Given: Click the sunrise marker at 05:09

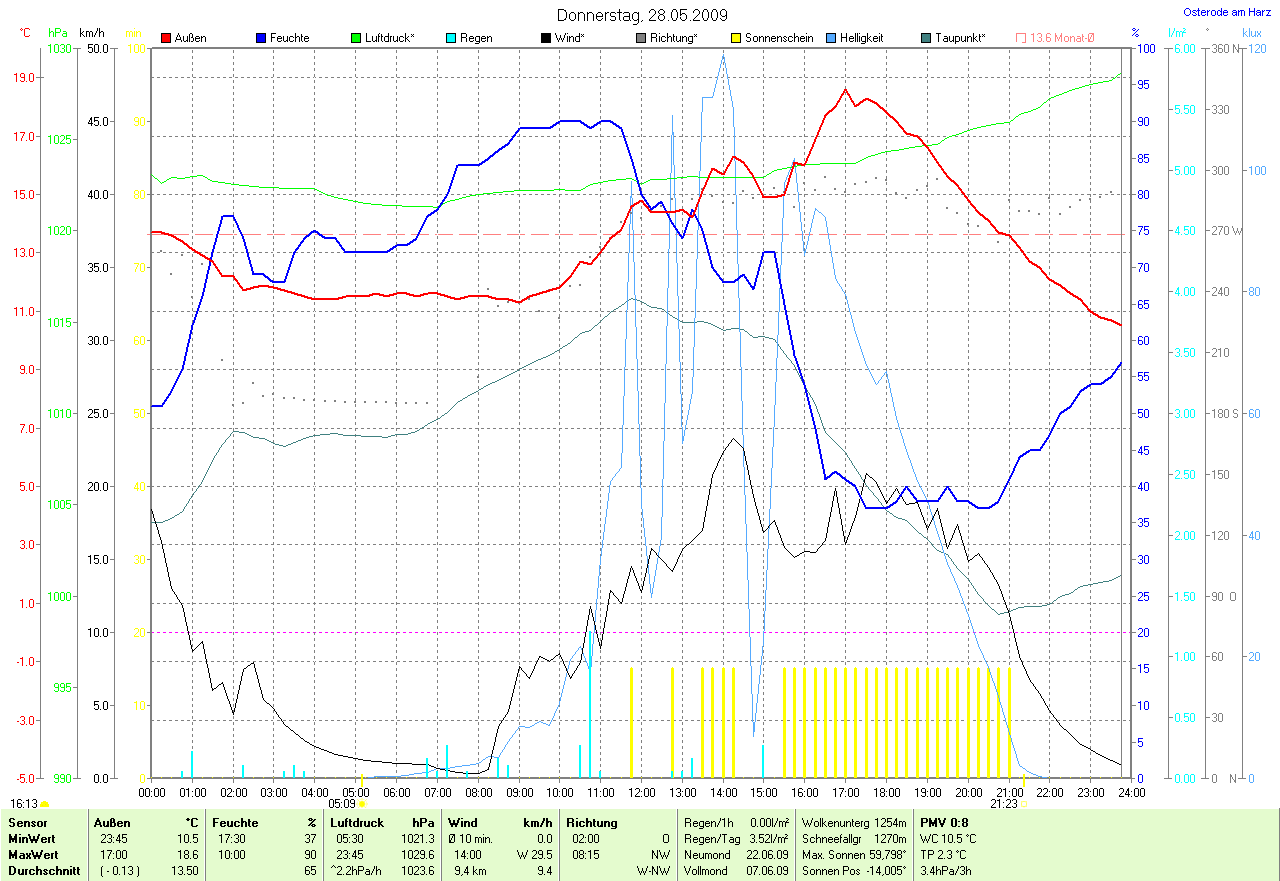Looking at the screenshot, I should click(x=362, y=803).
